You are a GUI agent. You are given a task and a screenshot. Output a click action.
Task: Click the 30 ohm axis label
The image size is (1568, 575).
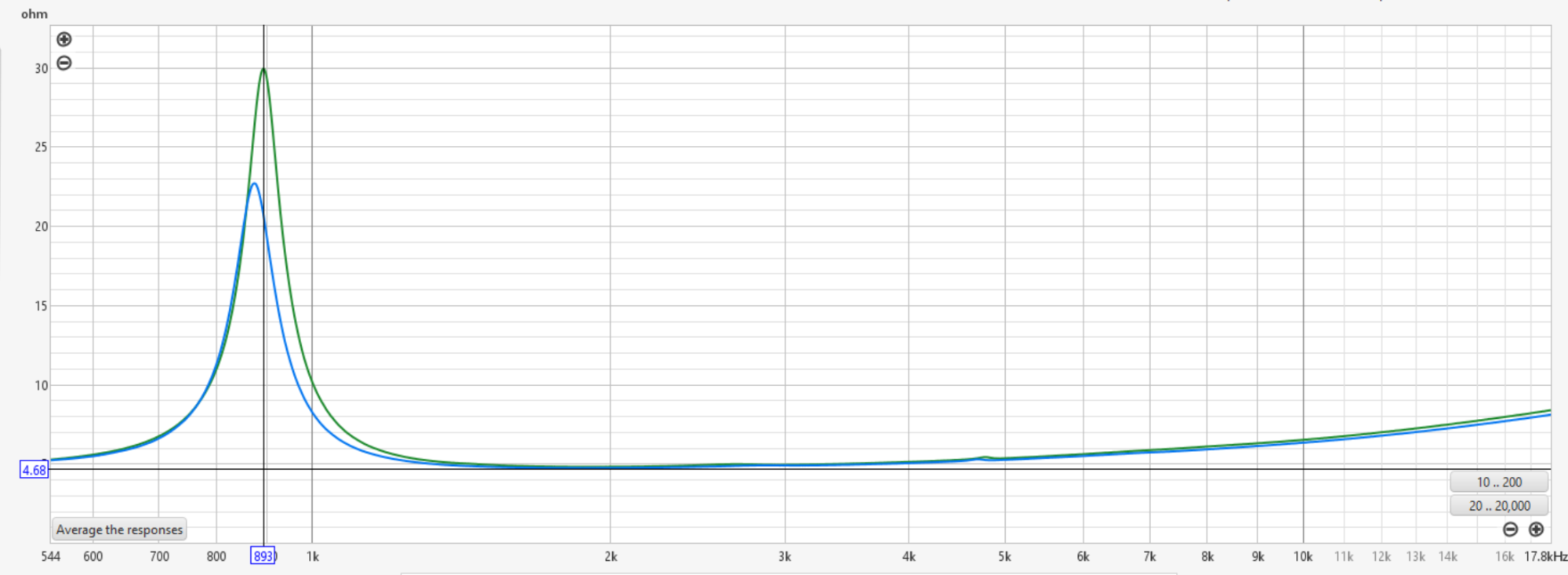pyautogui.click(x=41, y=68)
